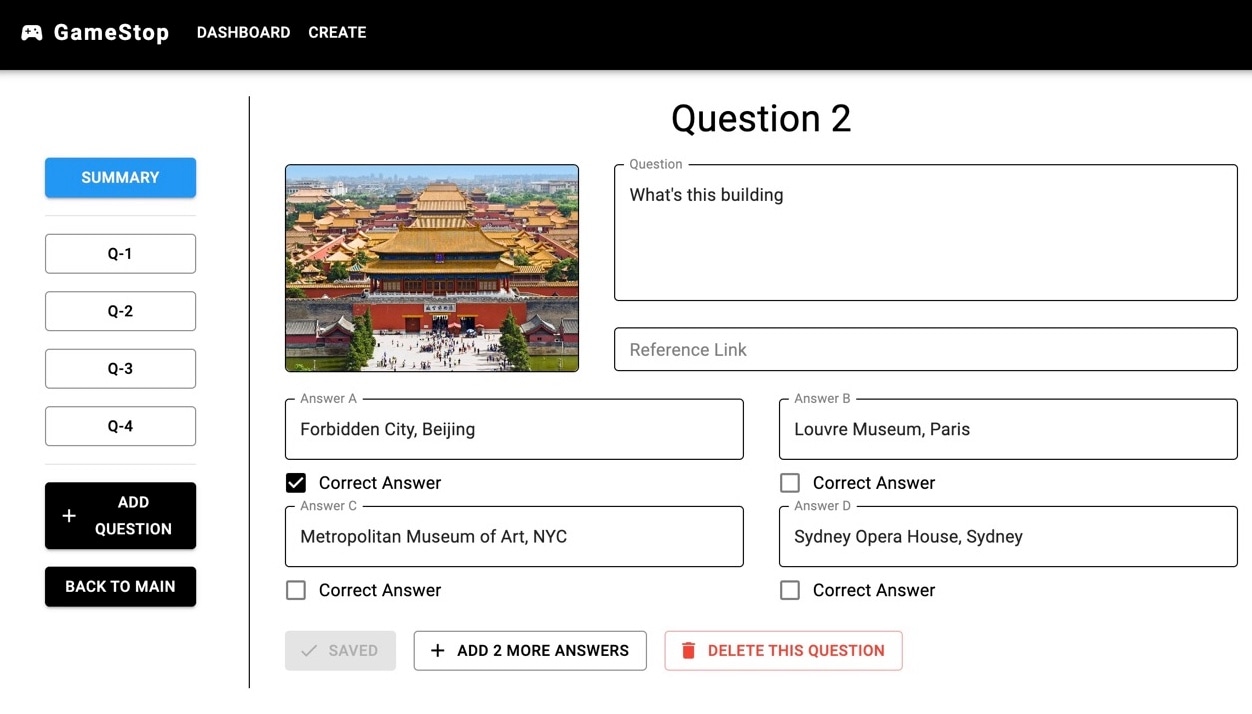Click the plus icon on Add Question
The width and height of the screenshot is (1252, 714).
[x=69, y=516]
